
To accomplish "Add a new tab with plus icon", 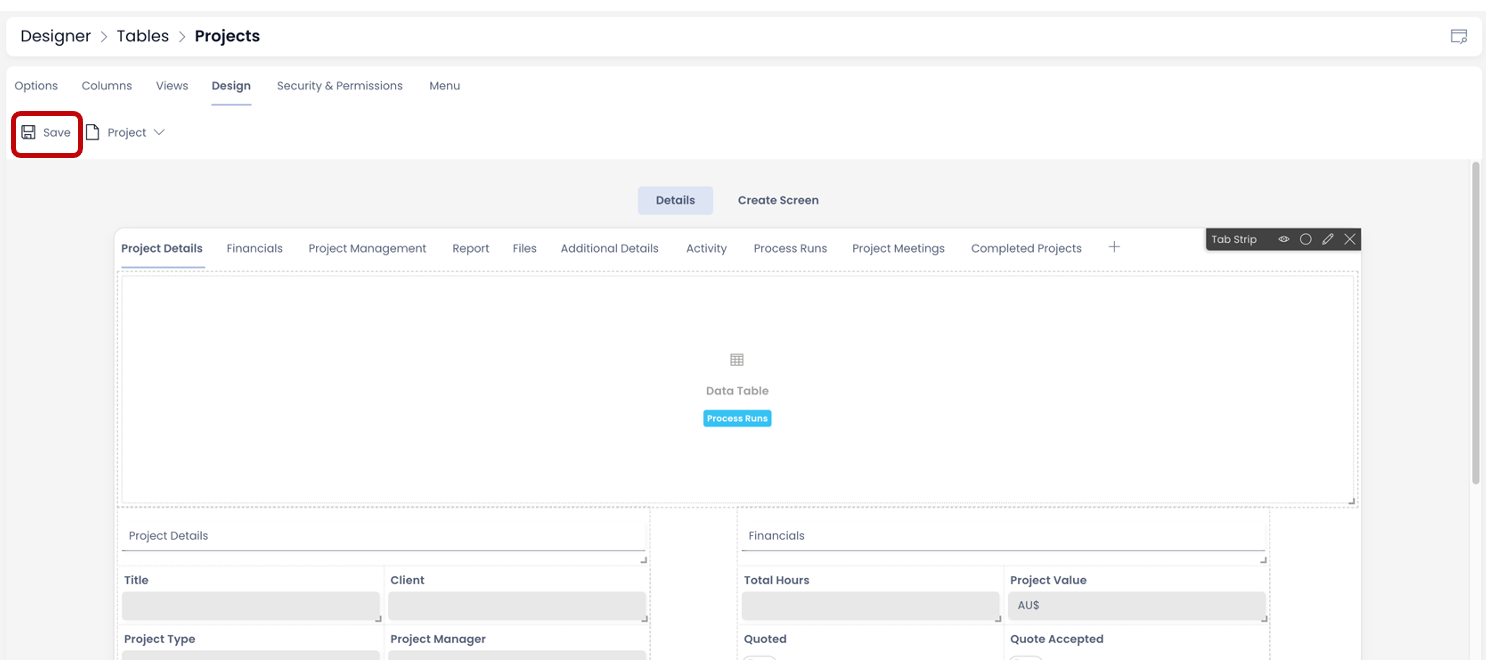I will coord(1114,247).
